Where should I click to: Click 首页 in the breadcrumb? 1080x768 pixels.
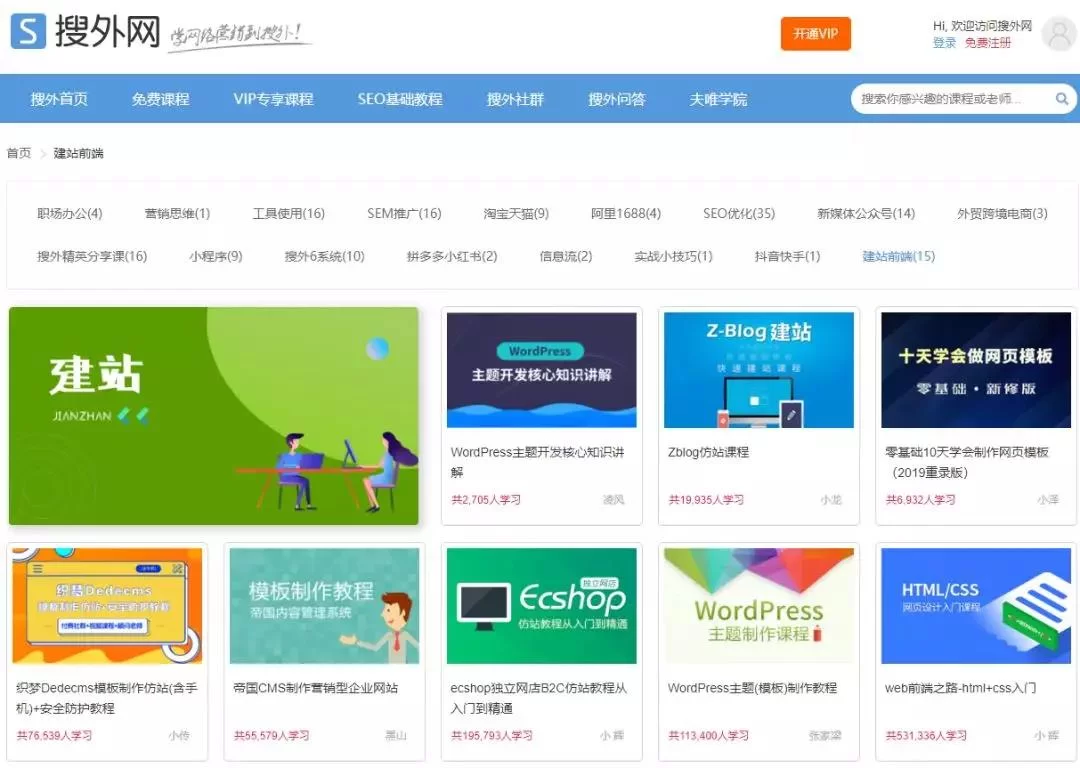(x=18, y=153)
